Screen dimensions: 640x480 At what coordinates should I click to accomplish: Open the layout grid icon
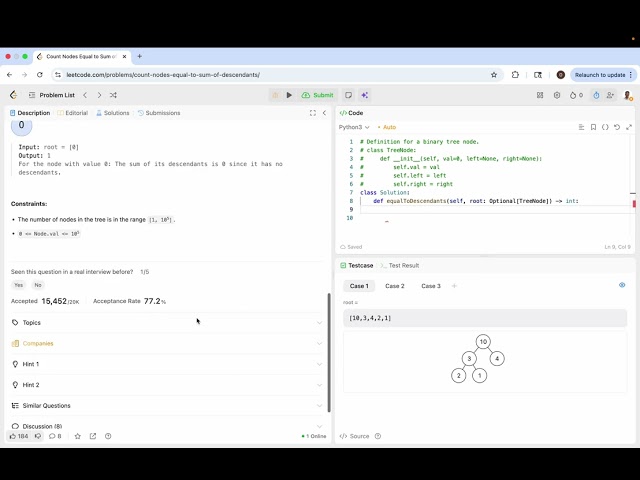(x=540, y=95)
